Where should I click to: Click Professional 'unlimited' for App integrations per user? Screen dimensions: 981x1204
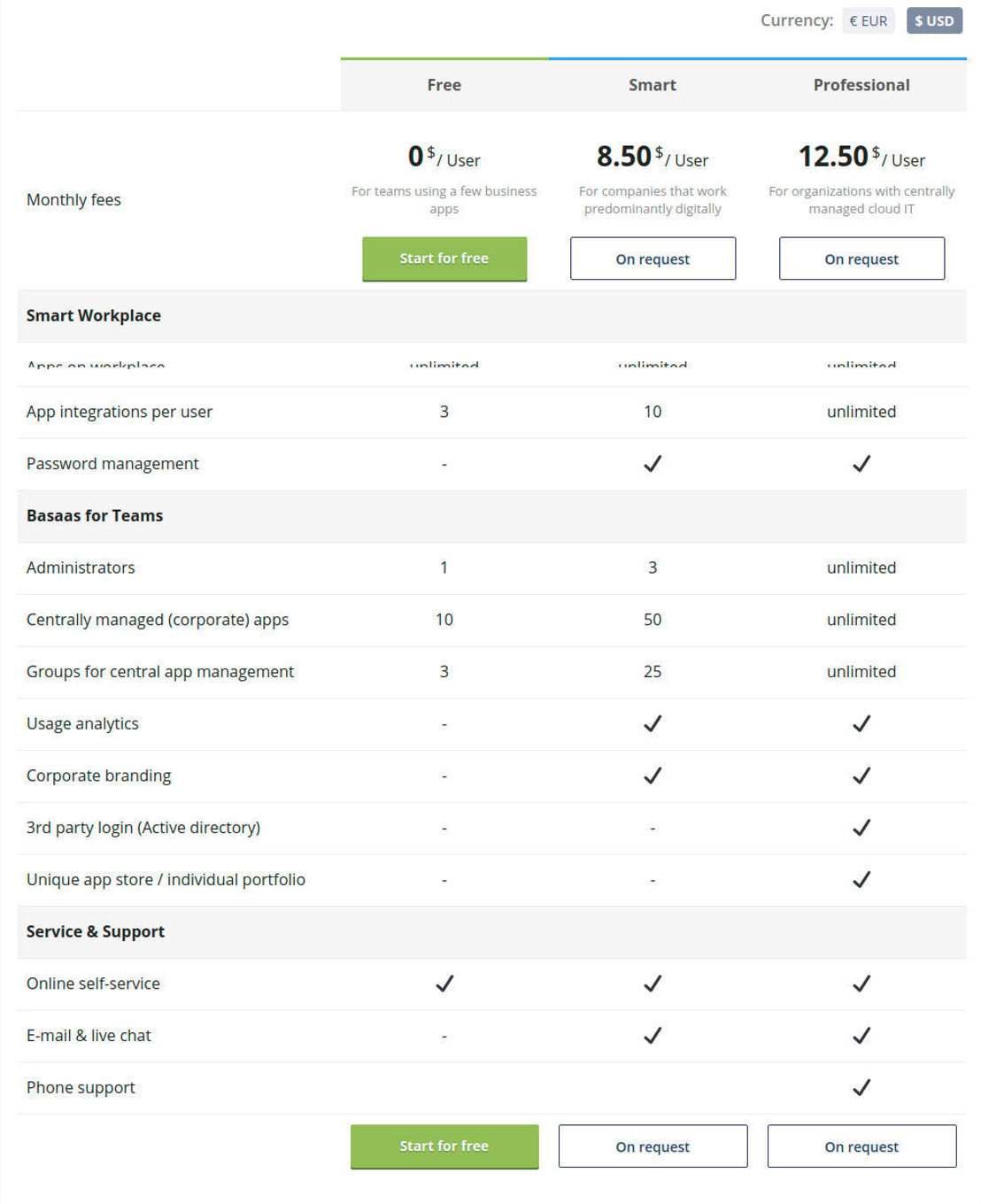point(861,412)
